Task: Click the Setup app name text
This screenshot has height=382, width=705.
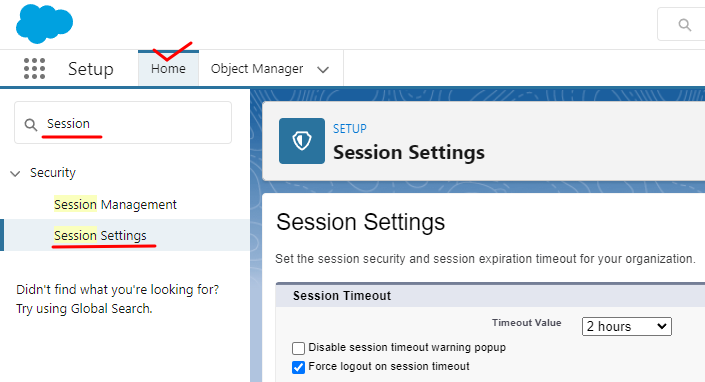Action: tap(91, 69)
